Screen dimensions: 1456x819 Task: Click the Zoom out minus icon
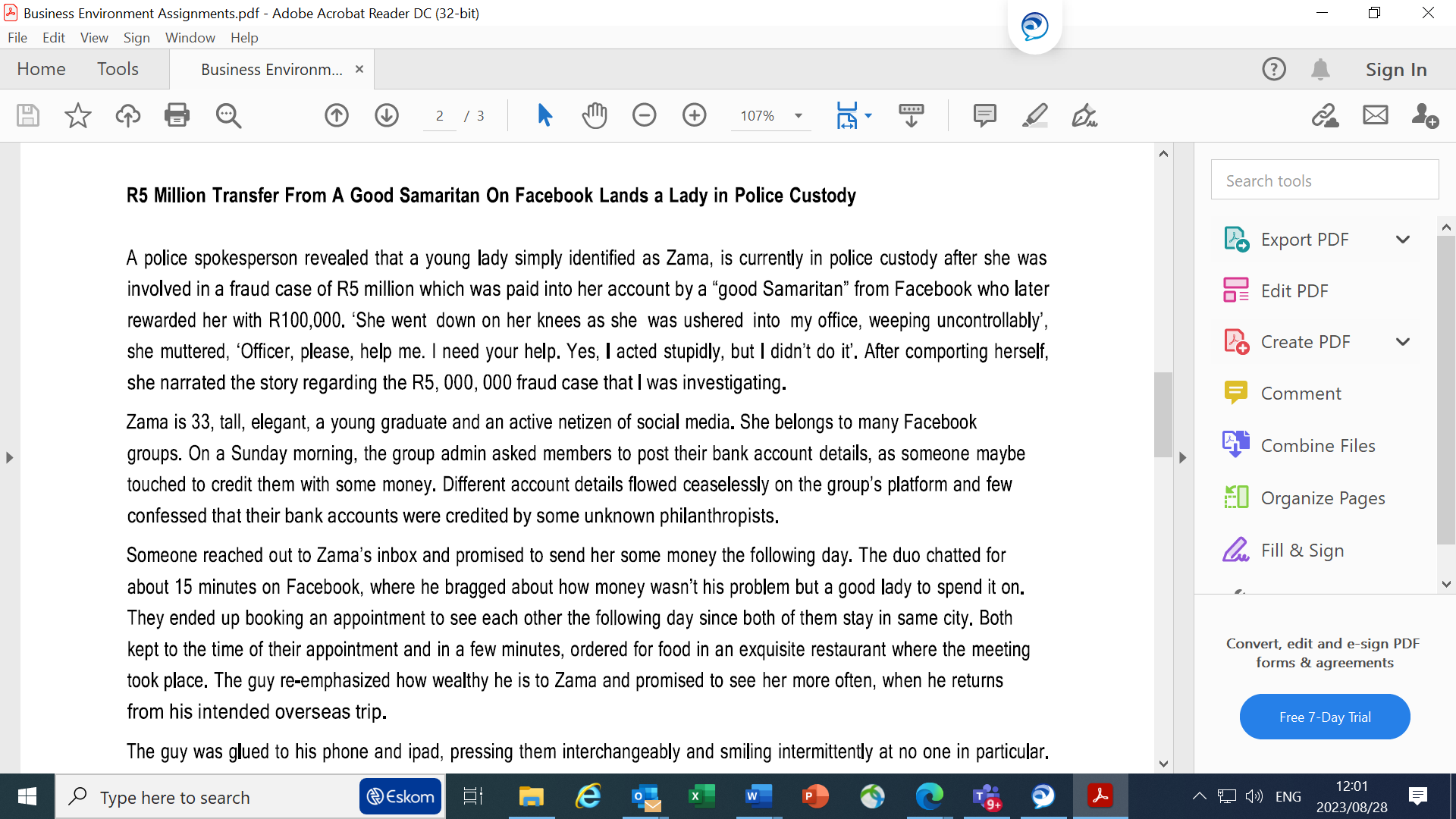point(644,115)
